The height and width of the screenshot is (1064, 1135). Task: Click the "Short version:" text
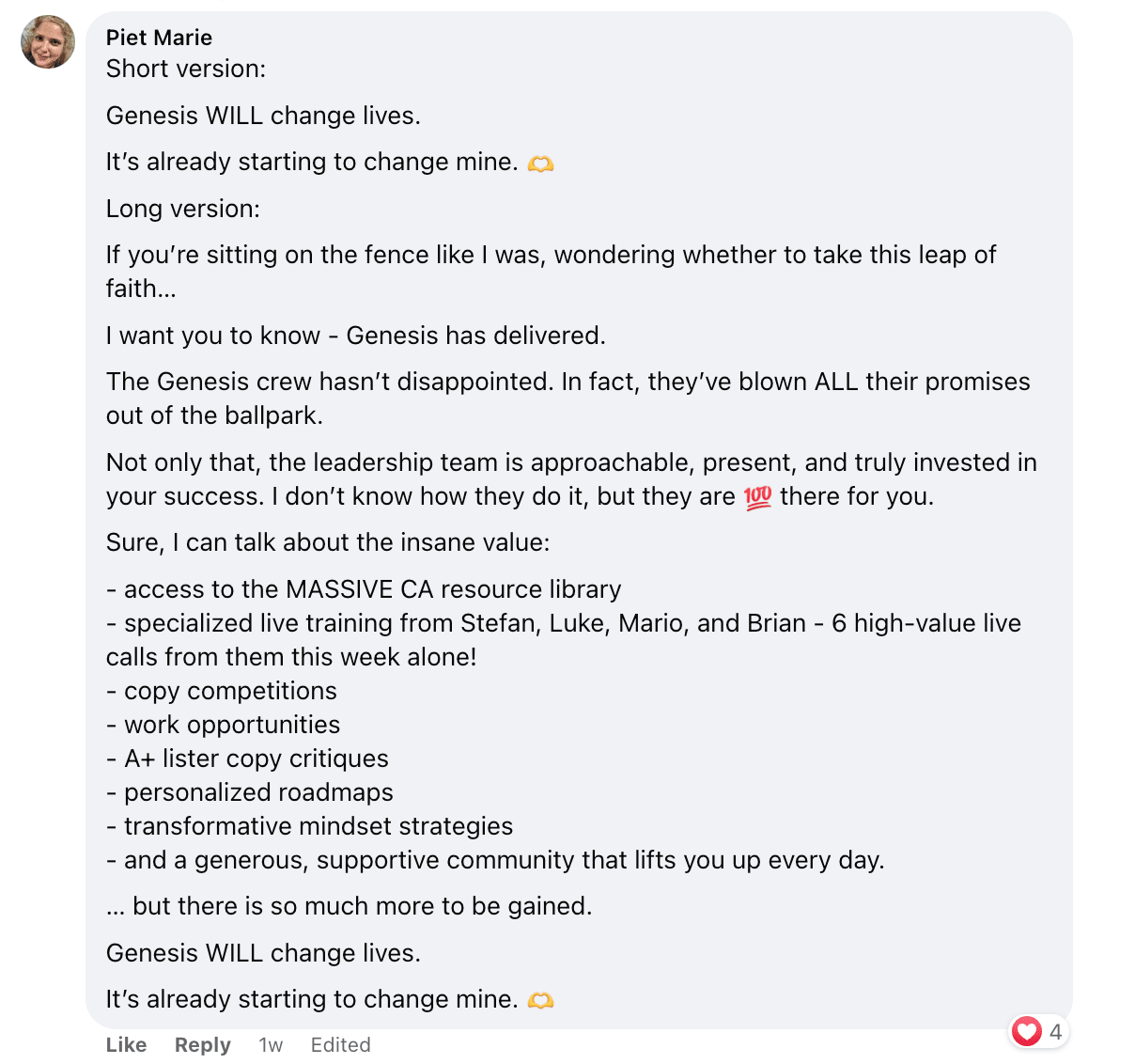pyautogui.click(x=186, y=69)
